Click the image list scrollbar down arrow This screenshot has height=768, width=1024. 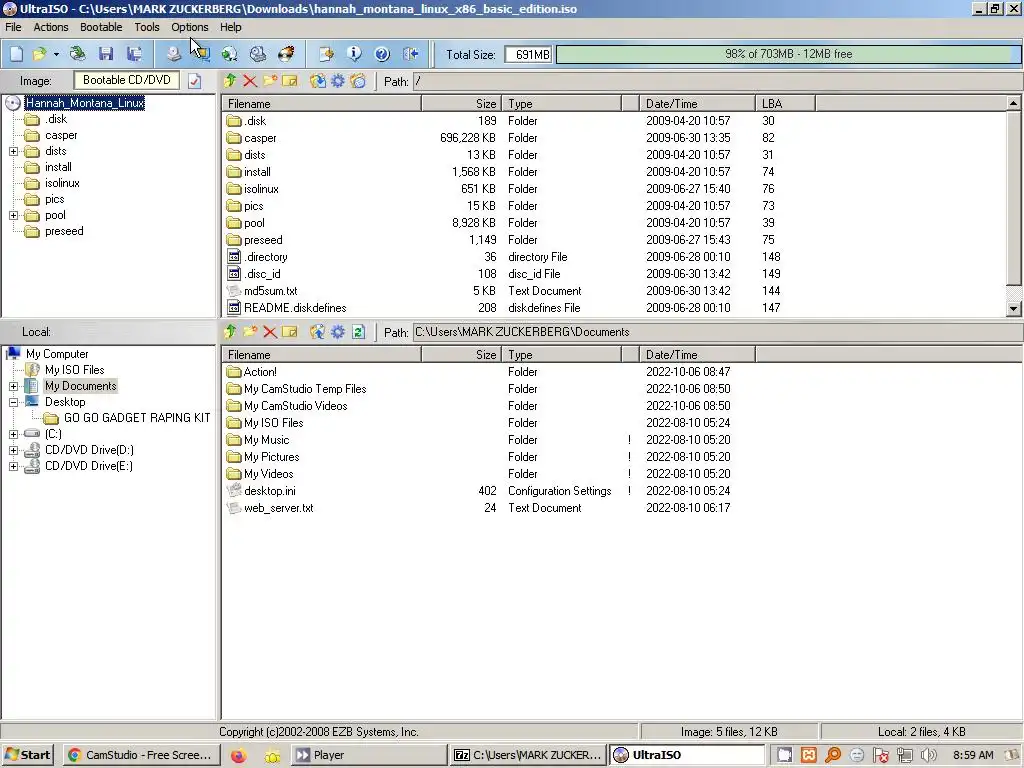click(1013, 309)
